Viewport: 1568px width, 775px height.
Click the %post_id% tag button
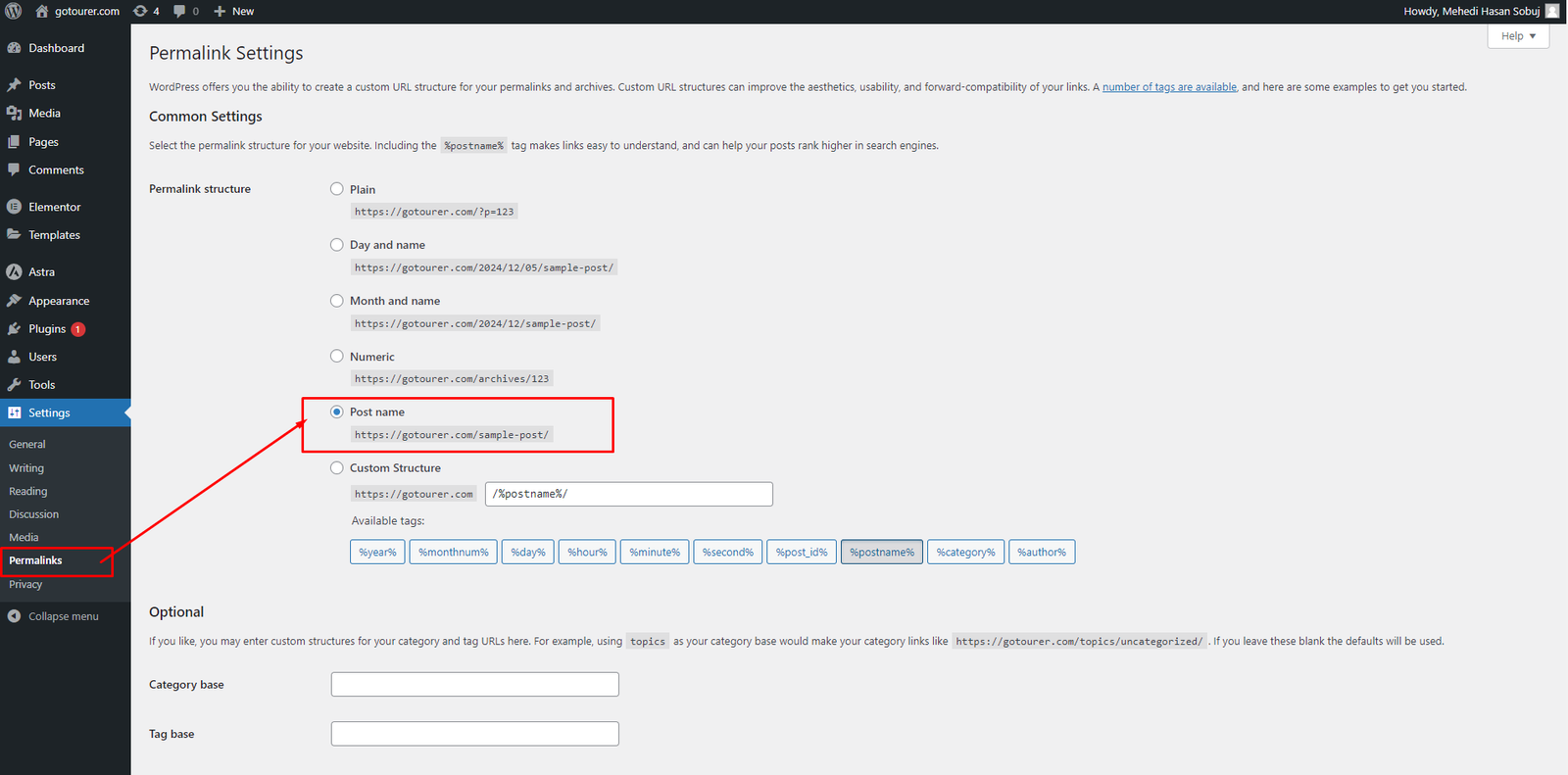pos(802,553)
